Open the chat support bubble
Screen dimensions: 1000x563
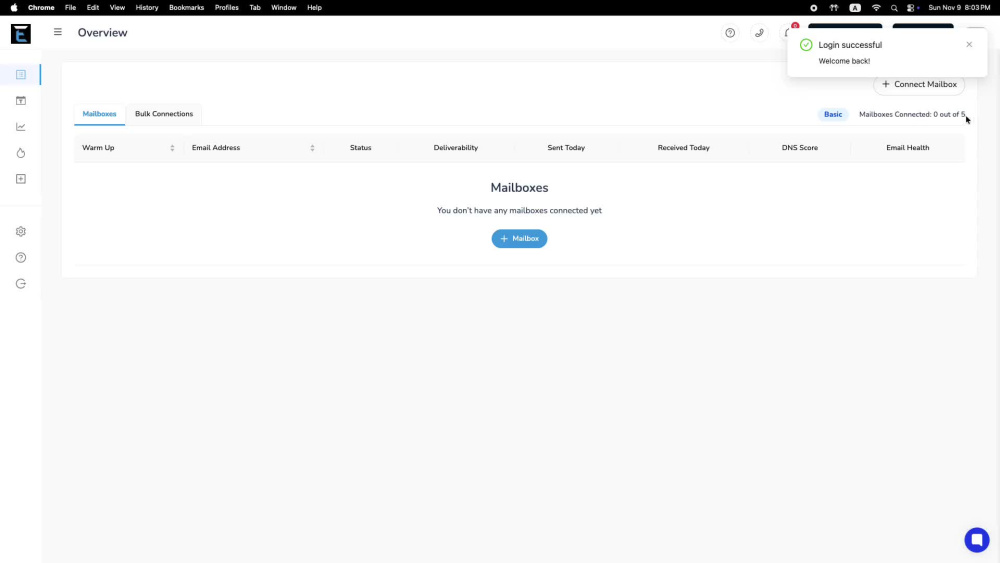coord(976,540)
